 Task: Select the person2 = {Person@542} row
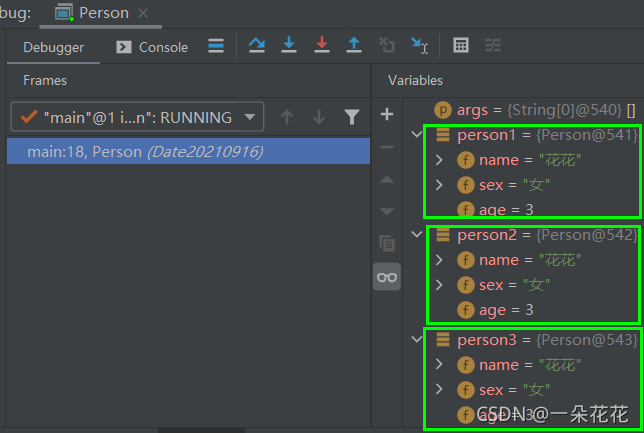click(536, 235)
